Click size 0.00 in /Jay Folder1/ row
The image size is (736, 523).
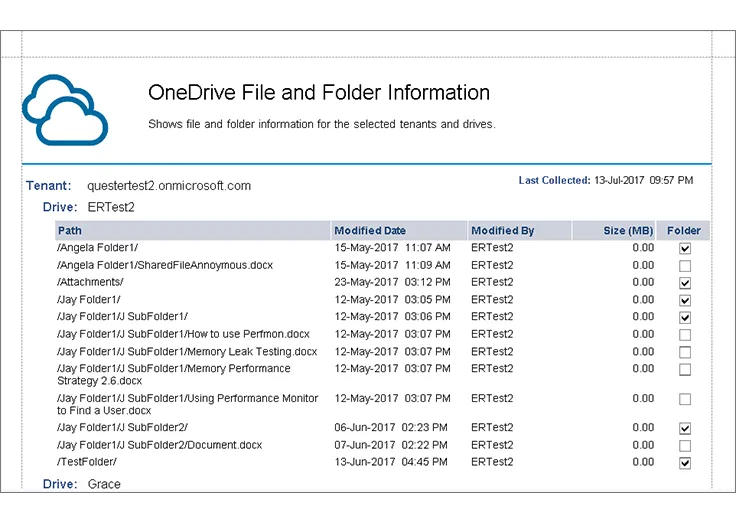click(x=643, y=299)
